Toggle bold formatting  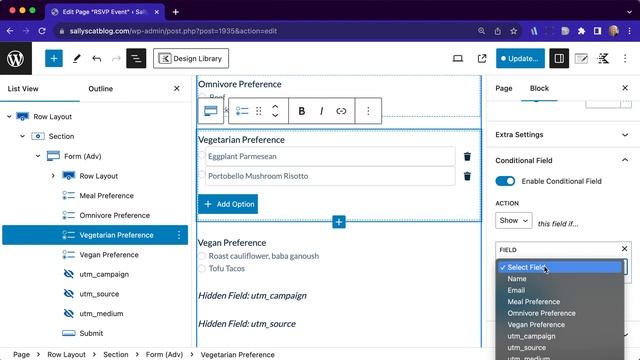pyautogui.click(x=302, y=111)
